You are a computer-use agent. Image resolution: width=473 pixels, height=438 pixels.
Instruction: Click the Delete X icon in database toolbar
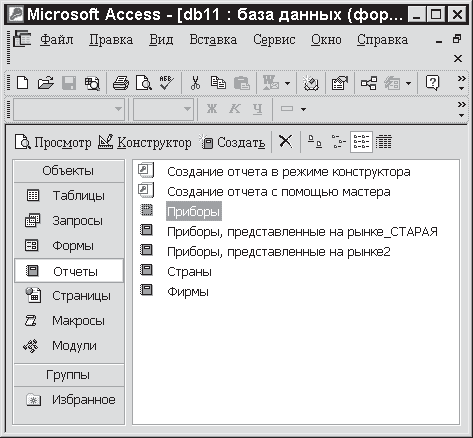point(286,141)
